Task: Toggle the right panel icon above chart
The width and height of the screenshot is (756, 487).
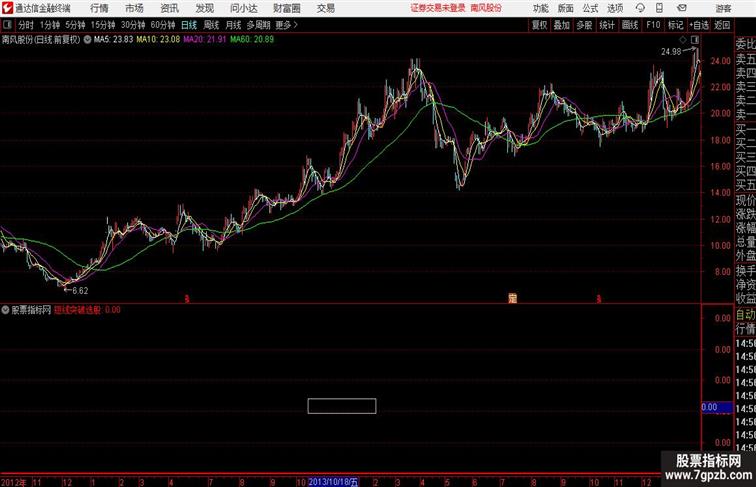Action: point(695,40)
